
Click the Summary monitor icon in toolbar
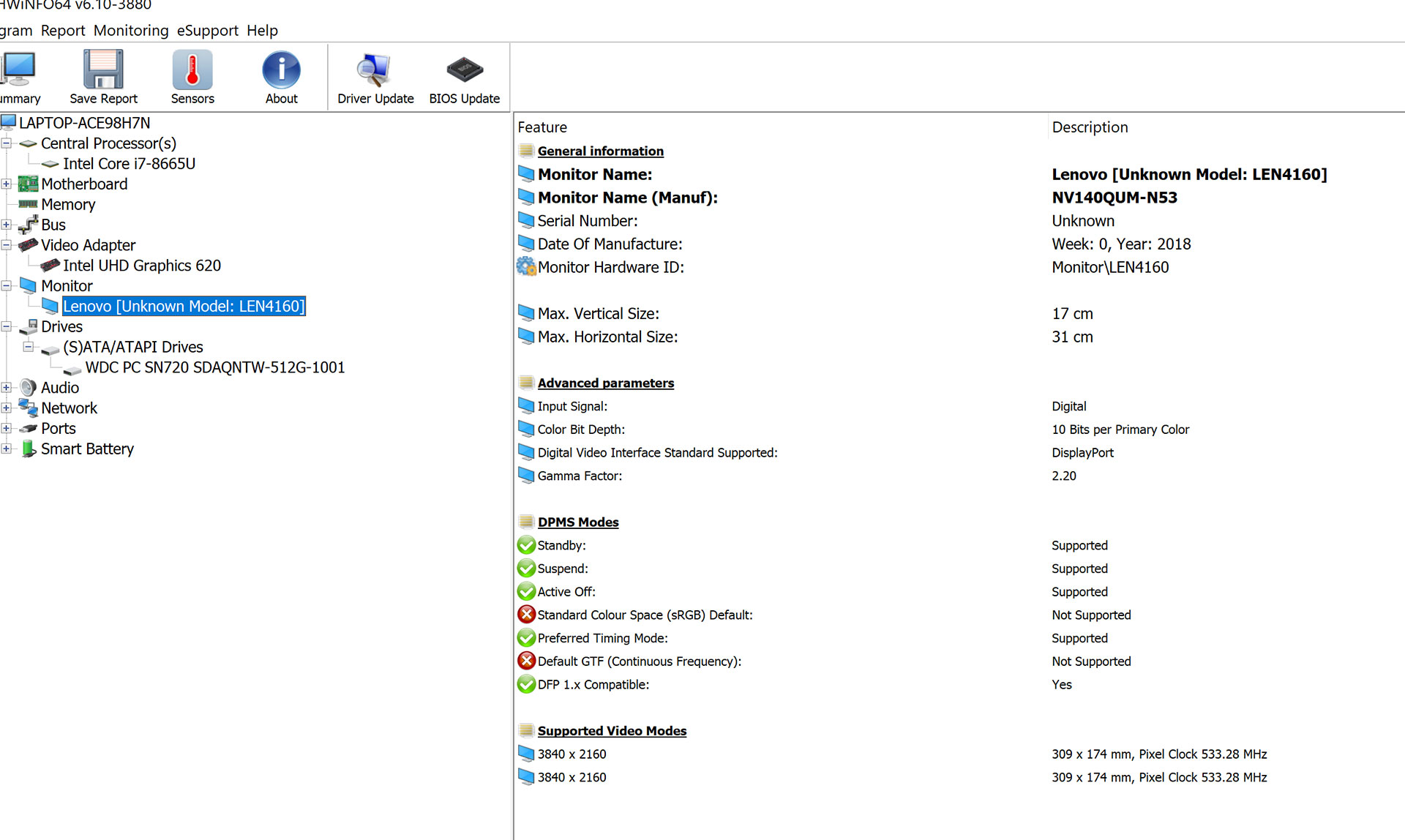[18, 68]
